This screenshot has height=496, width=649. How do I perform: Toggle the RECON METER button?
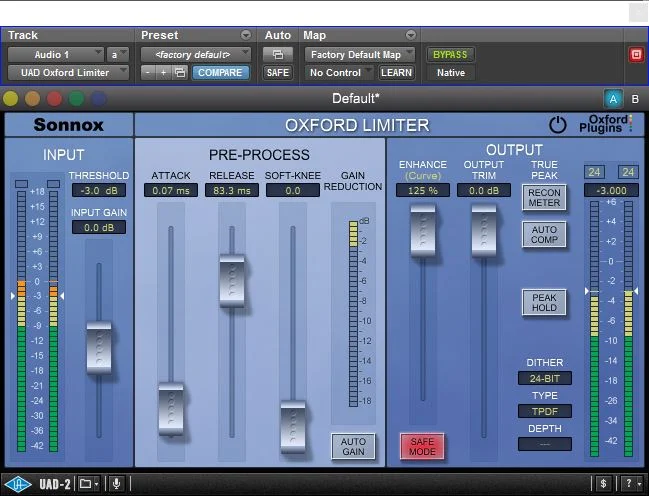[544, 198]
